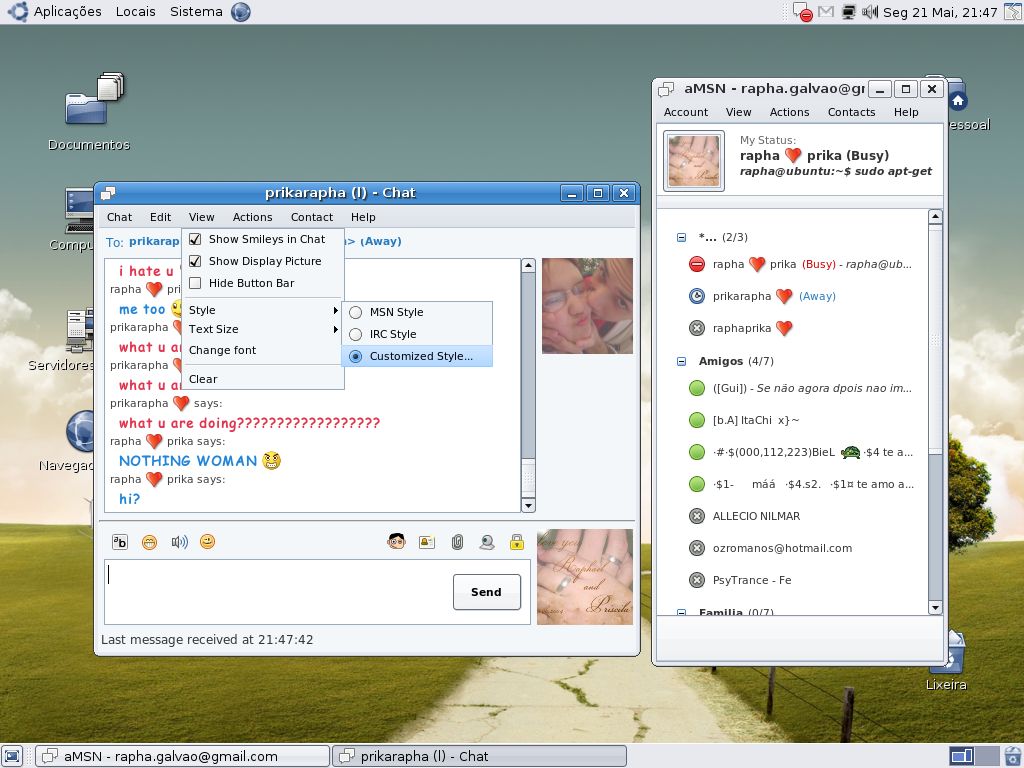This screenshot has width=1024, height=768.
Task: Start webcam session icon in chat
Action: coord(487,542)
